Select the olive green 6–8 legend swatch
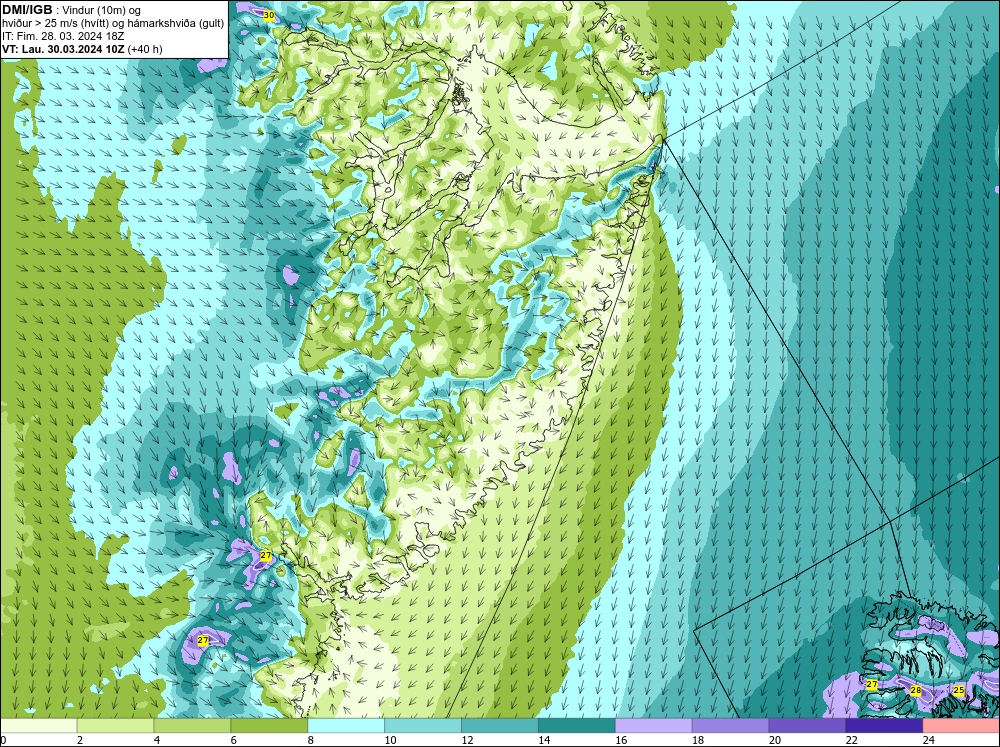Viewport: 1000px width, 747px height. click(x=269, y=726)
